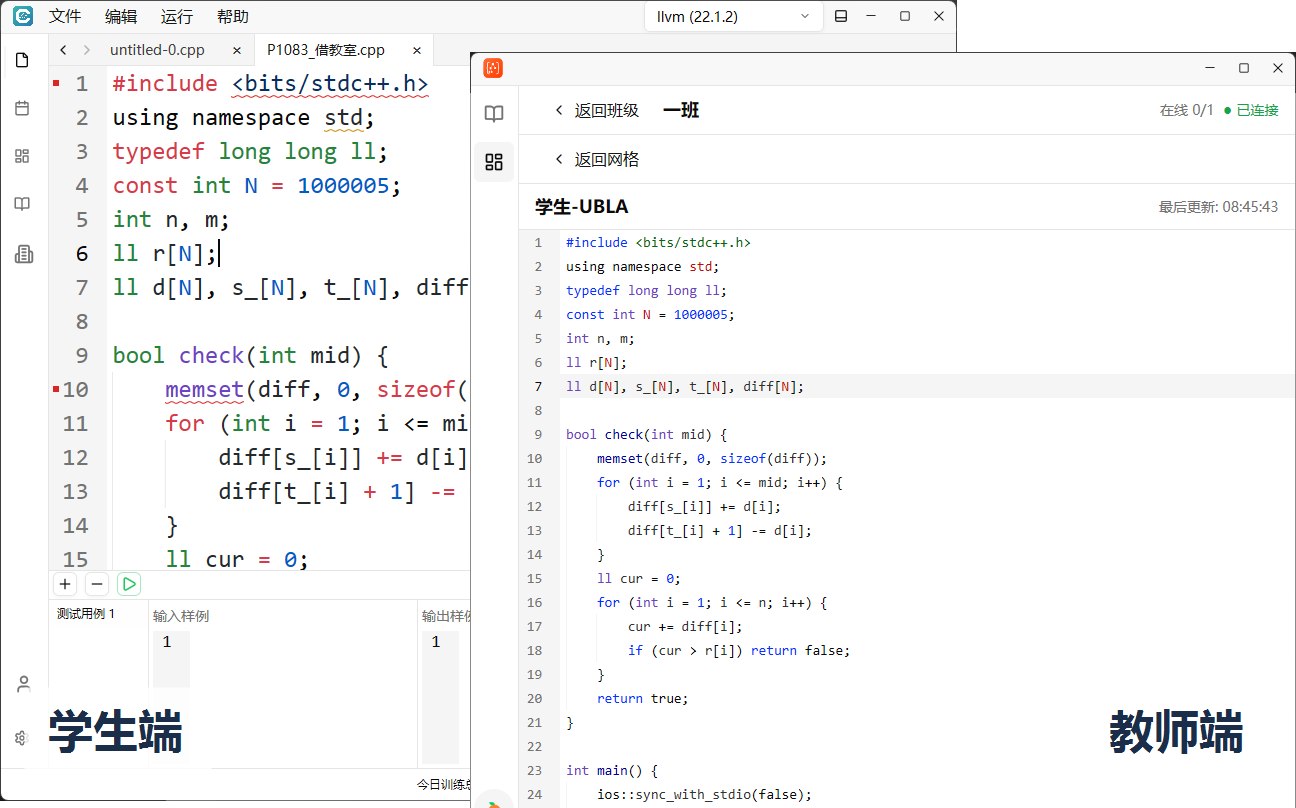Screen dimensions: 1296x808
Task: Toggle the bottom panel layout icon
Action: pos(841,16)
